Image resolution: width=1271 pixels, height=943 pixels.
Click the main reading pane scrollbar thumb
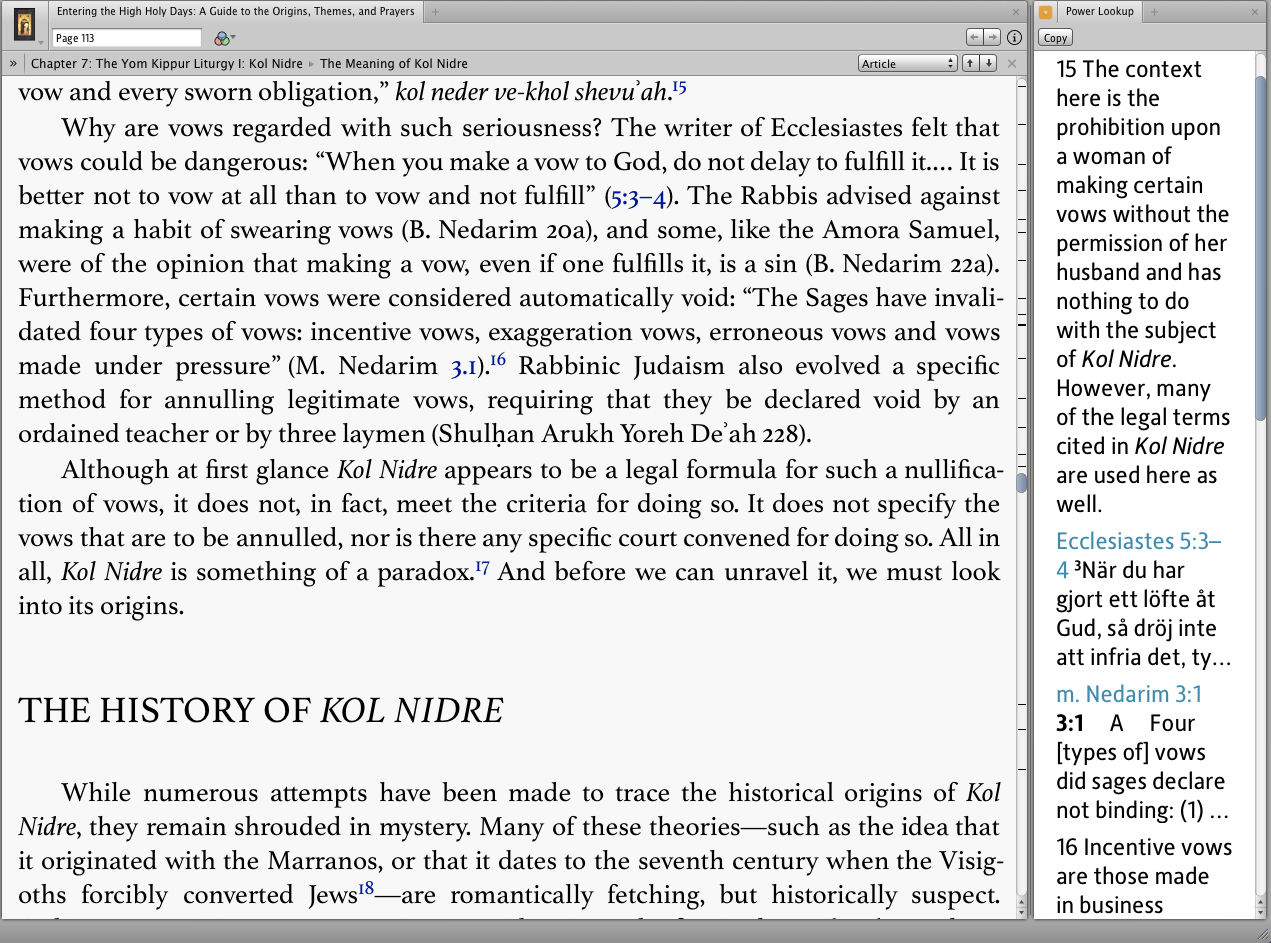pos(1022,483)
